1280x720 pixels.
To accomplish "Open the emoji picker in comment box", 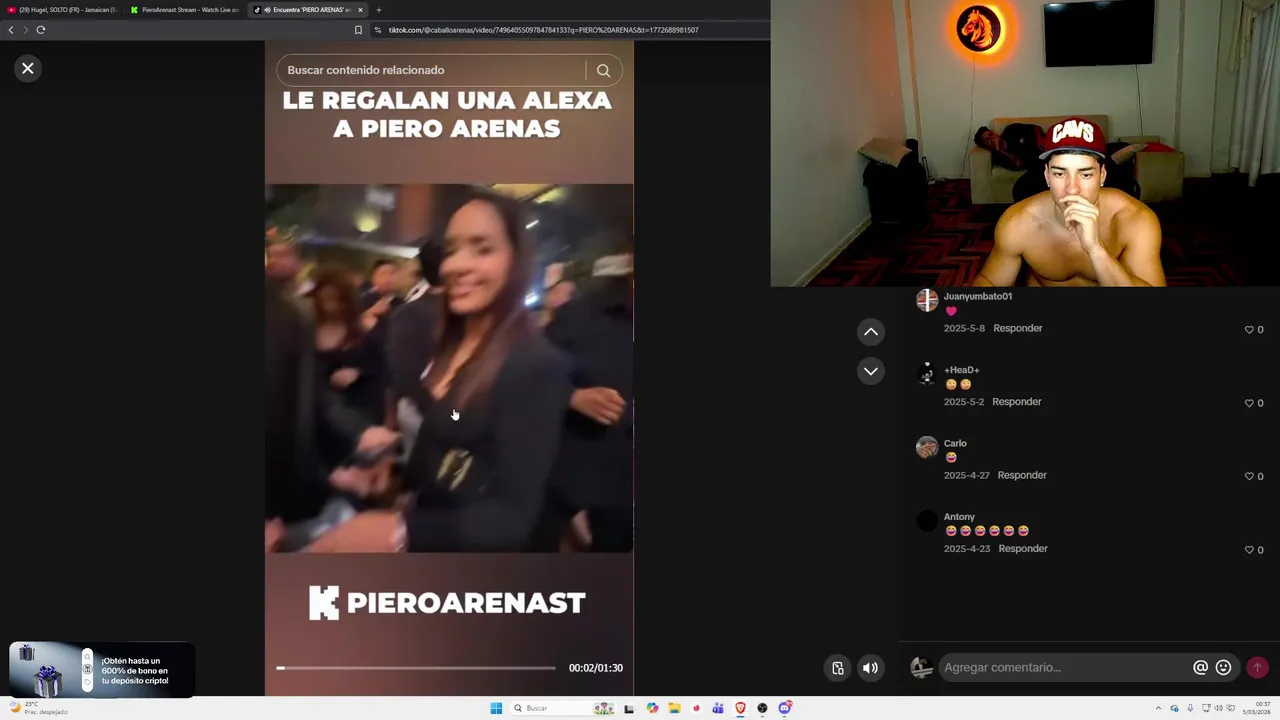I will tap(1223, 668).
